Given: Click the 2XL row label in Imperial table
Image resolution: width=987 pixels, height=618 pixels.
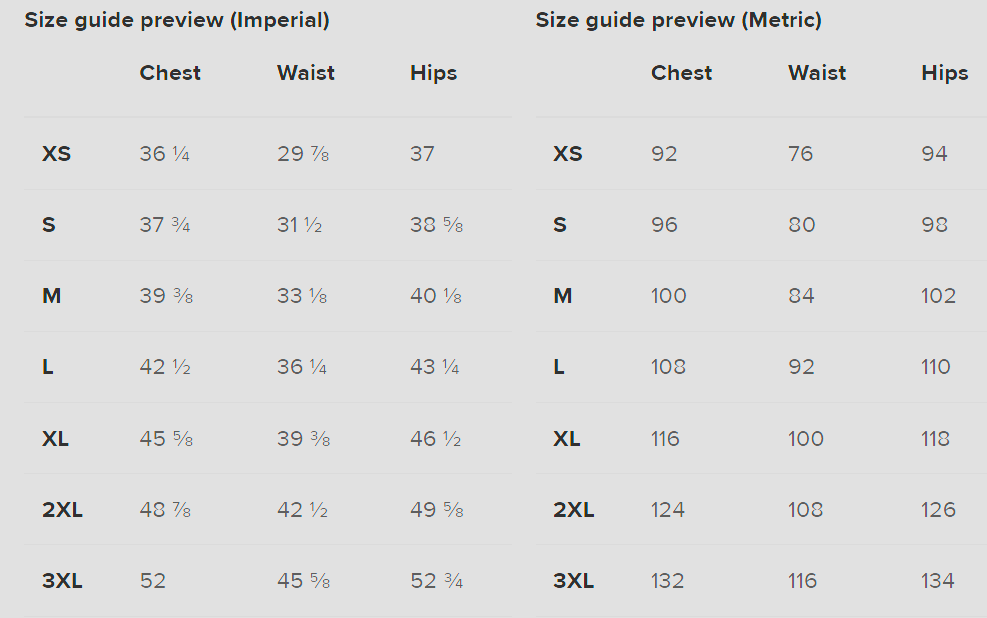Looking at the screenshot, I should (62, 510).
